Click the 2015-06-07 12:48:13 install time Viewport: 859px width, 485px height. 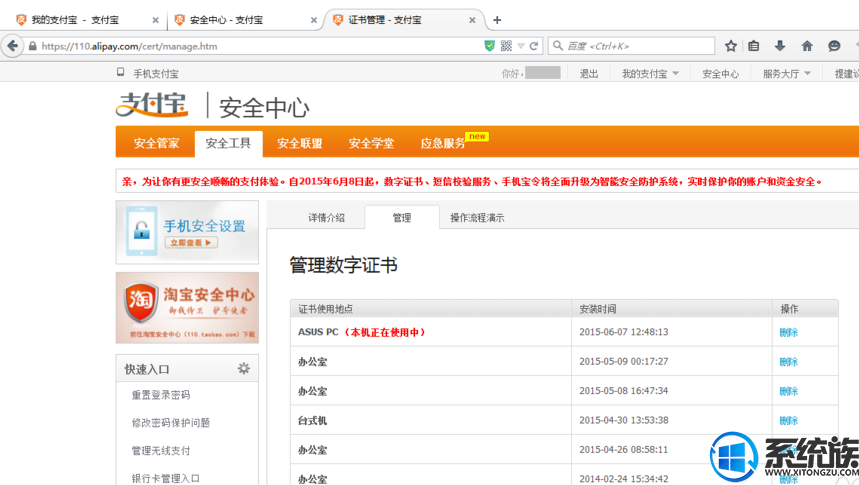(623, 332)
